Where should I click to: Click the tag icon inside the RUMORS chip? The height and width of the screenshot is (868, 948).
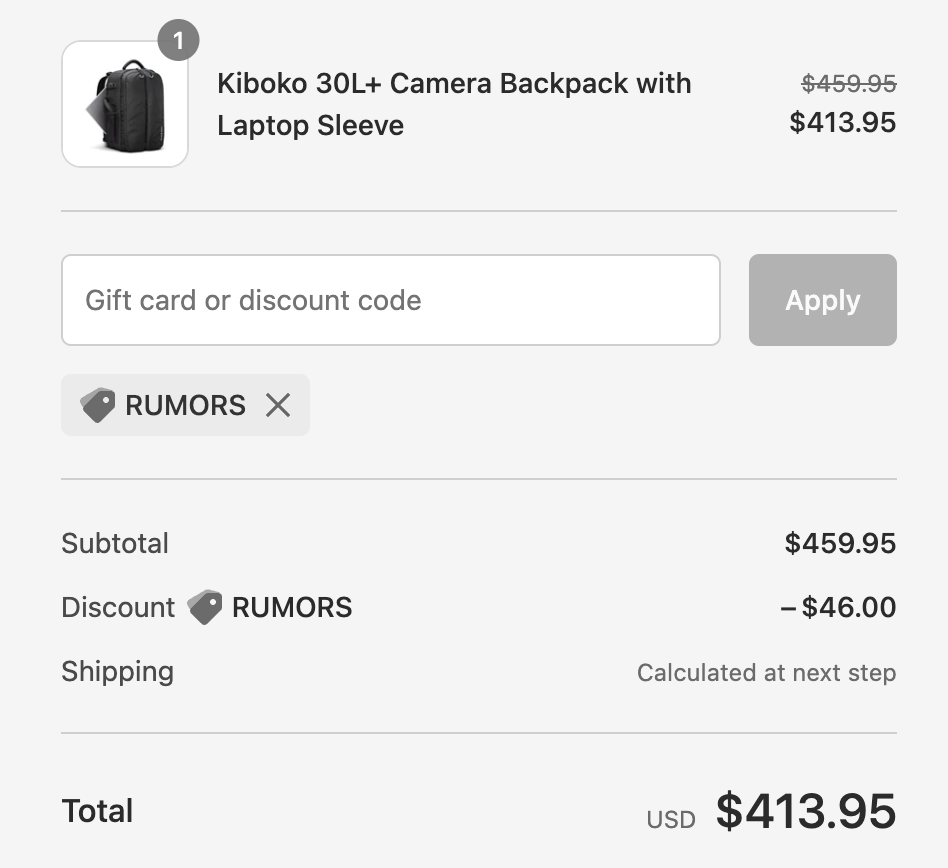click(99, 405)
